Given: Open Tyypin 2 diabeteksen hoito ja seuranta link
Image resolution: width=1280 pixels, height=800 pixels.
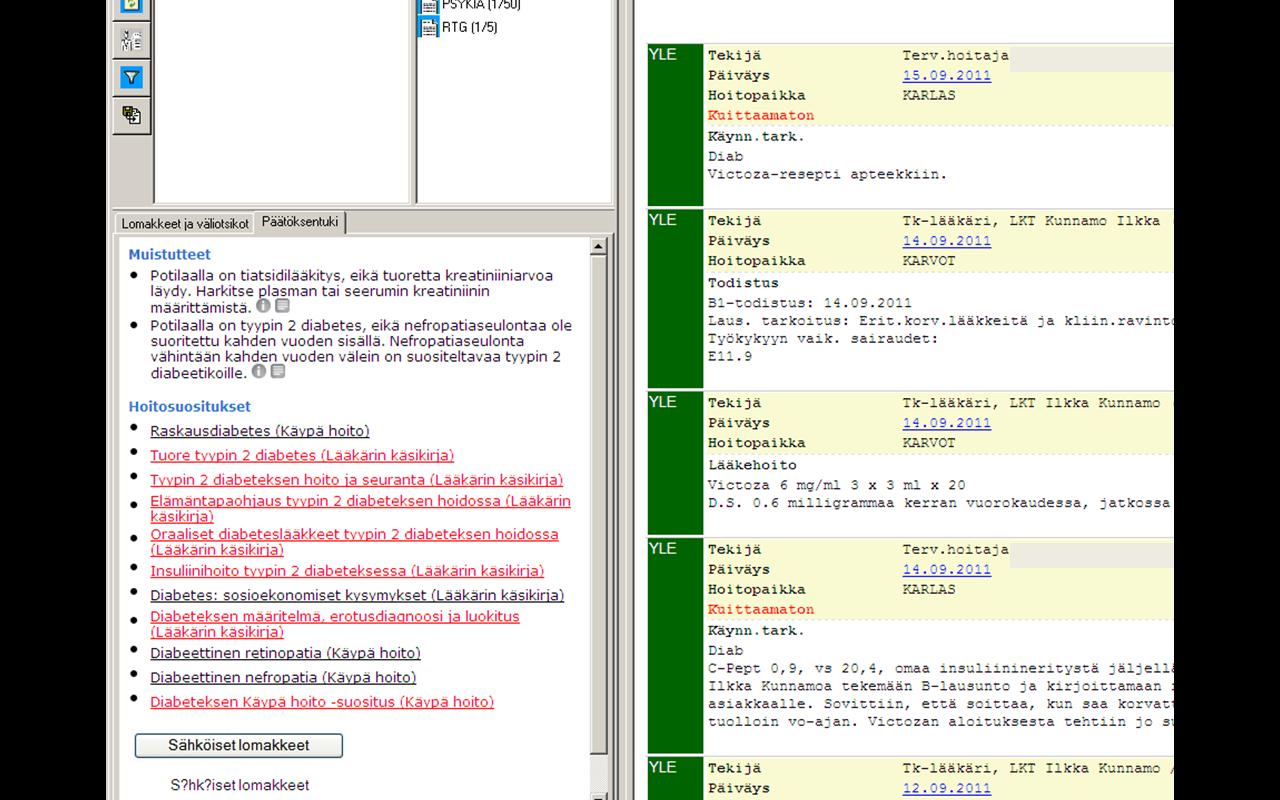Looking at the screenshot, I should (x=357, y=479).
